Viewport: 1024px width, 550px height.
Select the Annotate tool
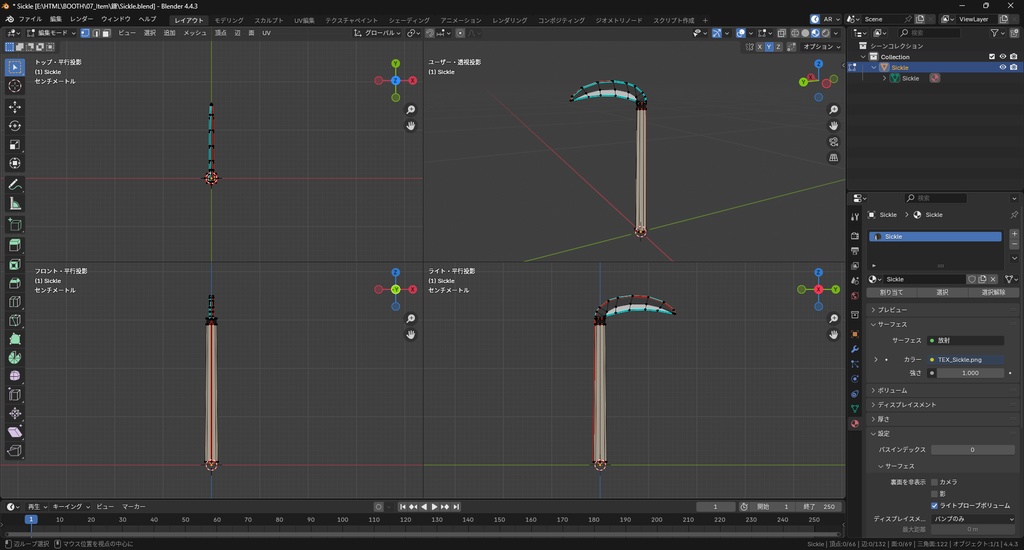coord(14,185)
